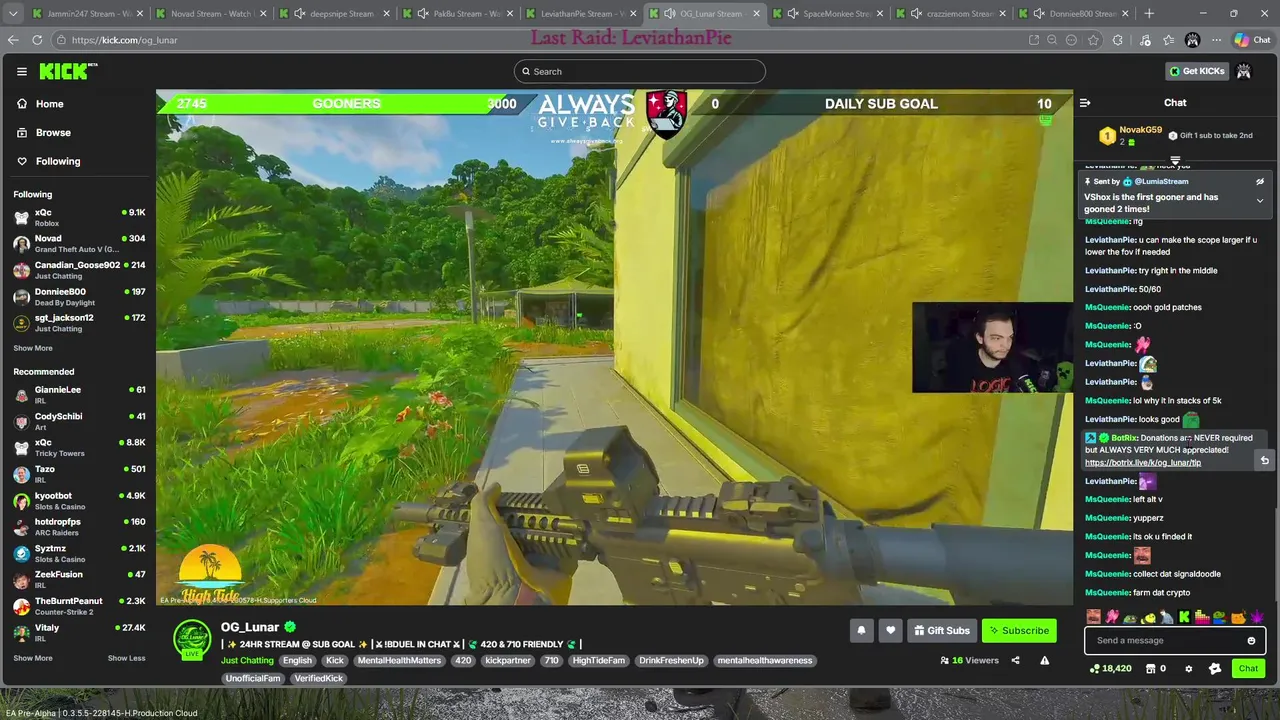The width and height of the screenshot is (1280, 720).
Task: Click the address bar URL kick.com/og_lunar
Action: 125,40
